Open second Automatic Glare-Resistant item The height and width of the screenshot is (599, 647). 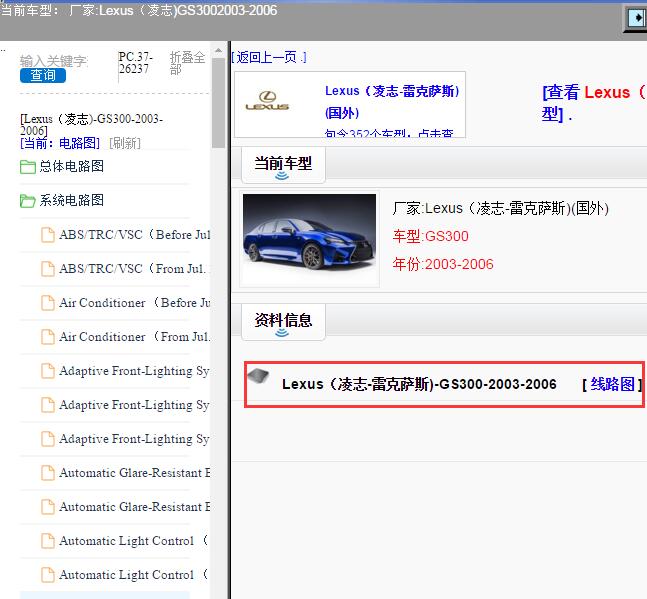click(135, 507)
